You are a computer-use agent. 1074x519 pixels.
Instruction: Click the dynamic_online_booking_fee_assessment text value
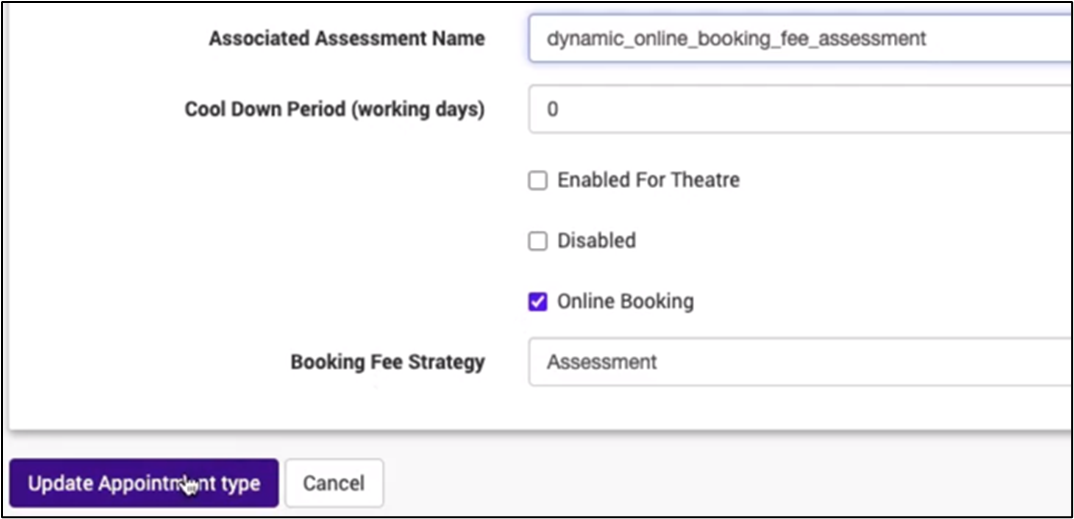click(736, 39)
